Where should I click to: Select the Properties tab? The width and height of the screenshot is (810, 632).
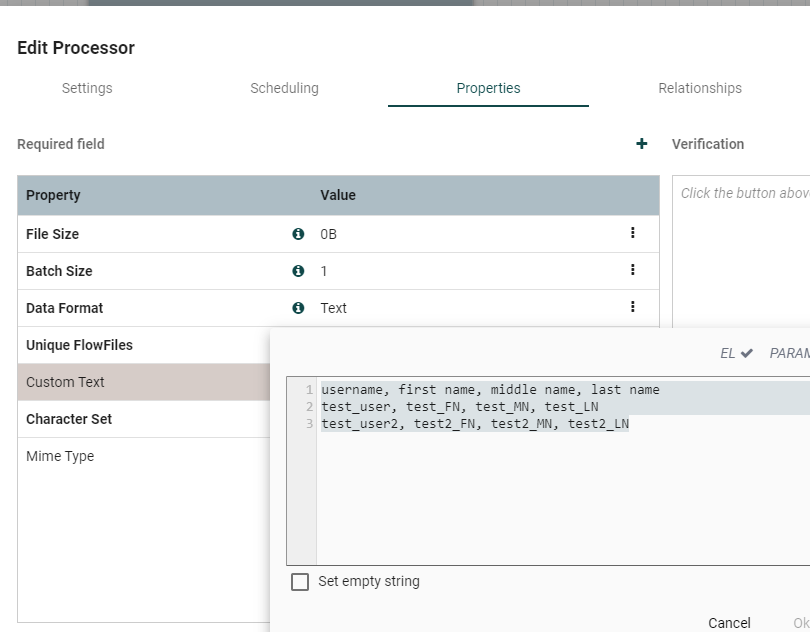(x=488, y=88)
